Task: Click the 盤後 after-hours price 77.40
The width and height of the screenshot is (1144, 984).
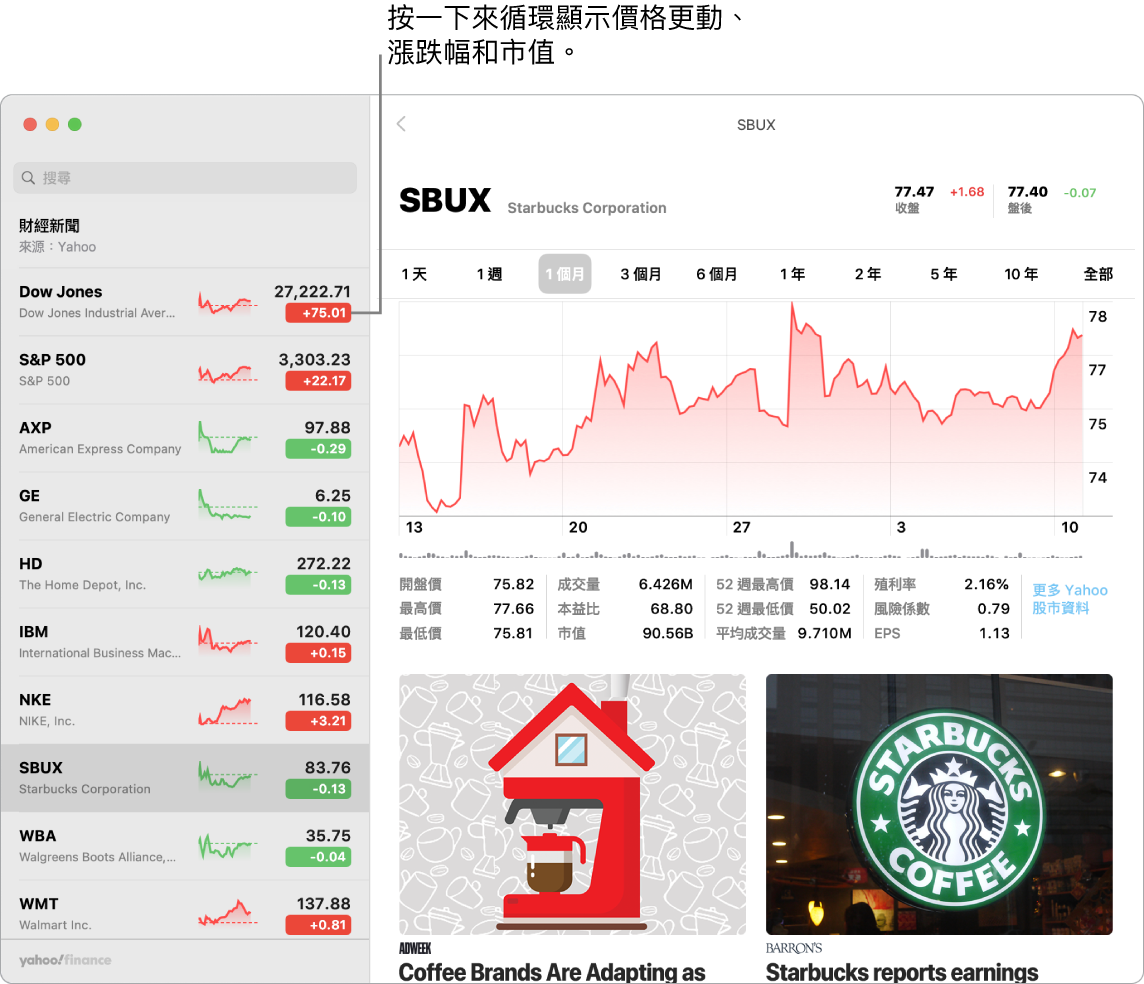Action: click(x=1027, y=192)
